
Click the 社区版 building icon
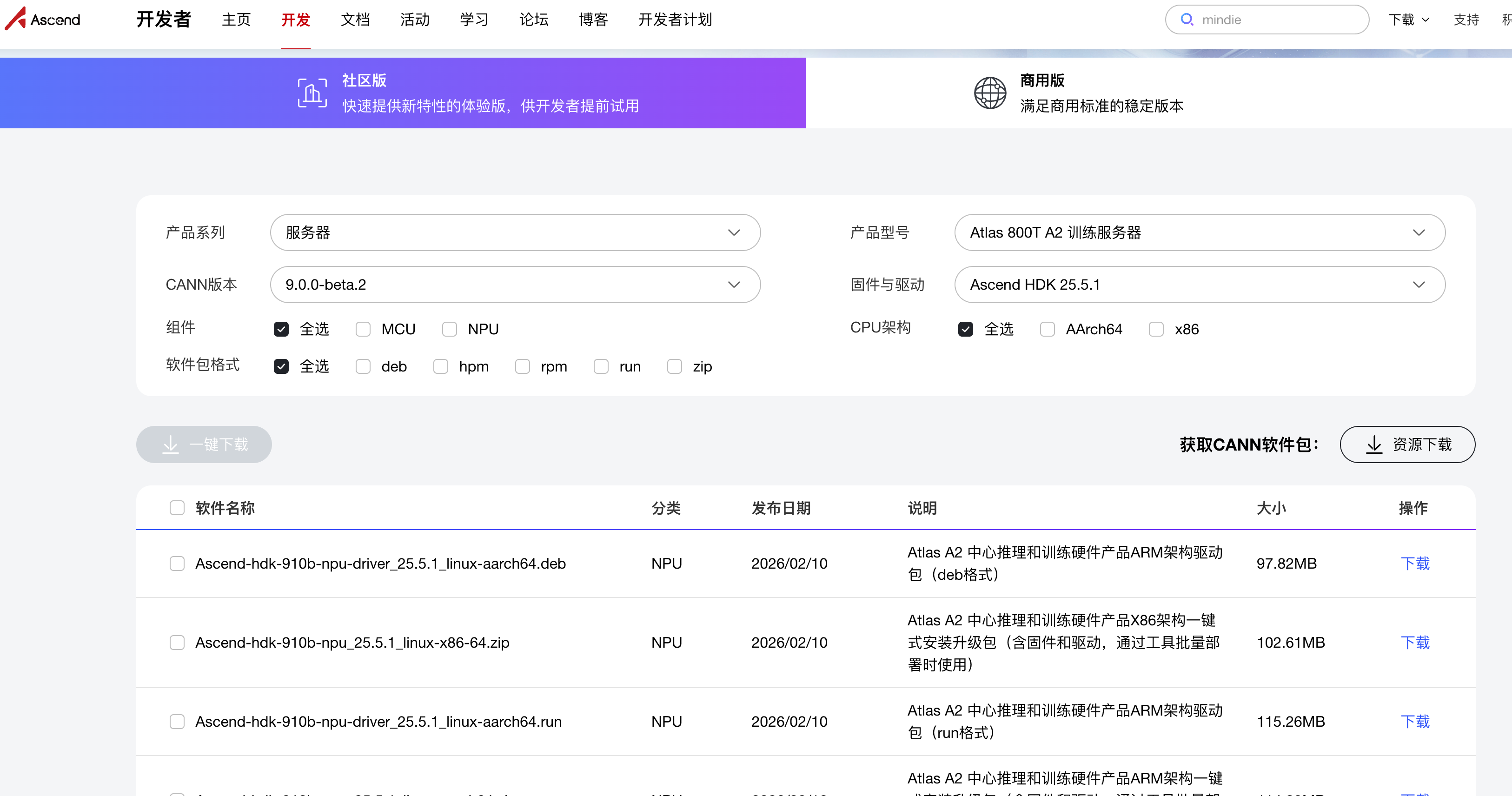(312, 93)
